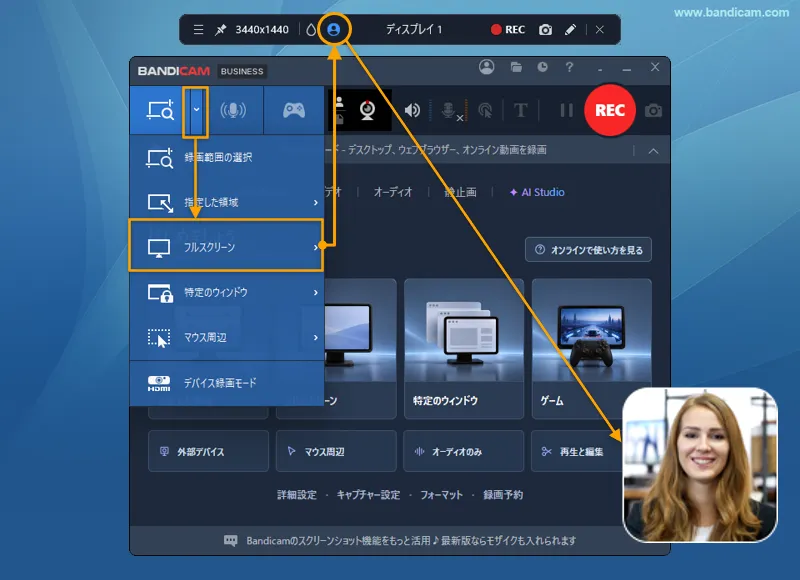This screenshot has height=580, width=800.
Task: Open the フォーマット link
Action: pos(441,494)
